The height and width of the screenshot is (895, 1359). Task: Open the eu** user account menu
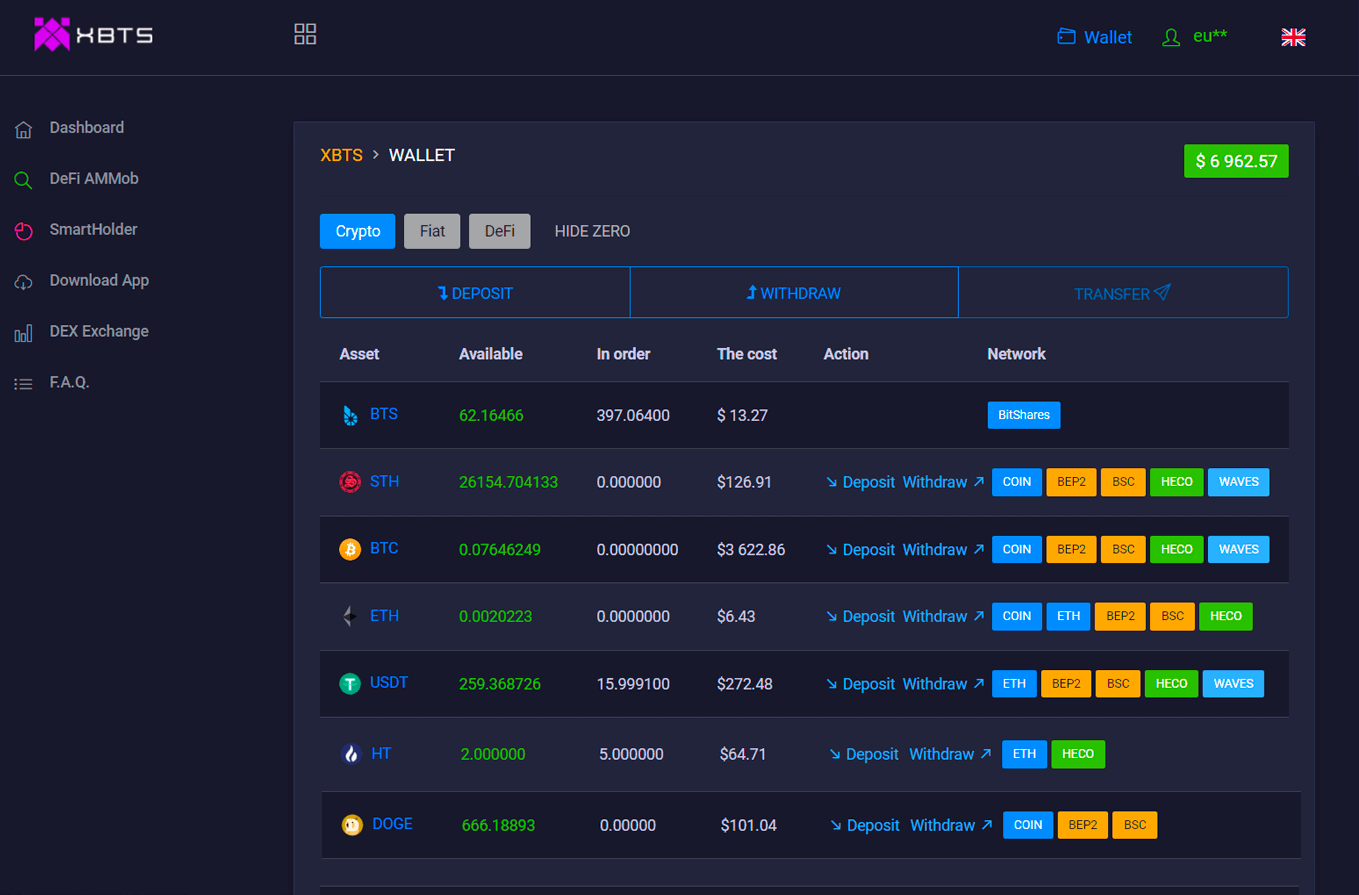1194,37
